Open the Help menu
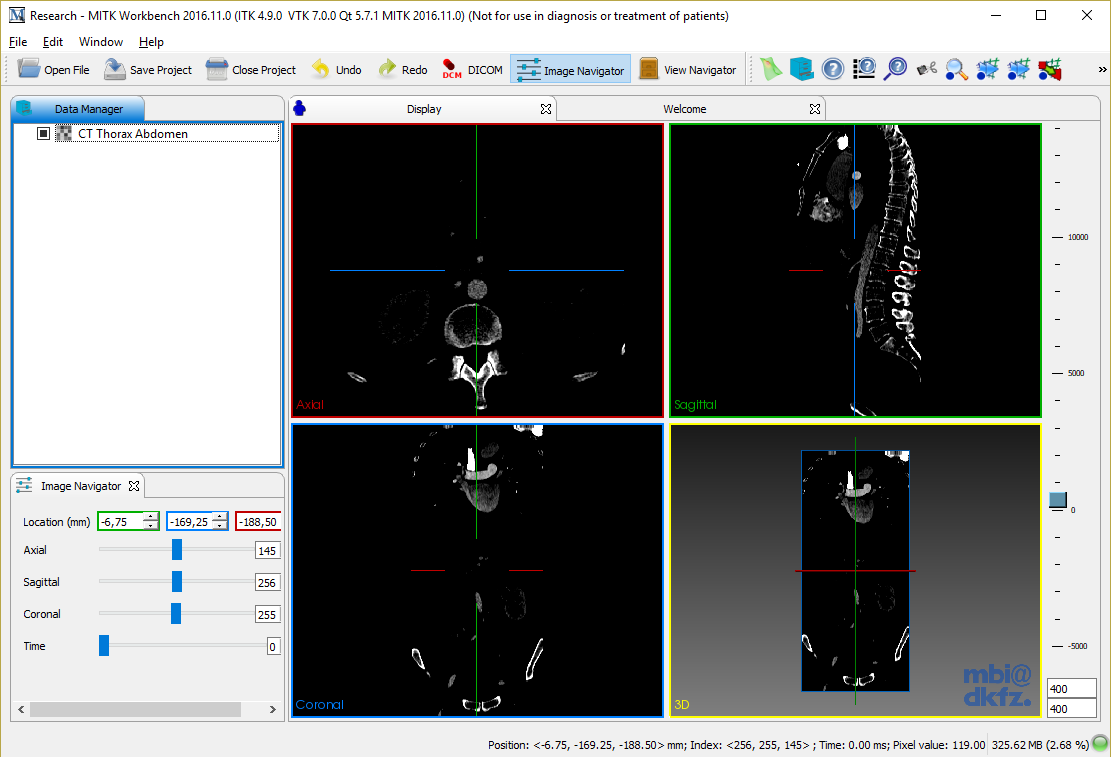 (151, 42)
